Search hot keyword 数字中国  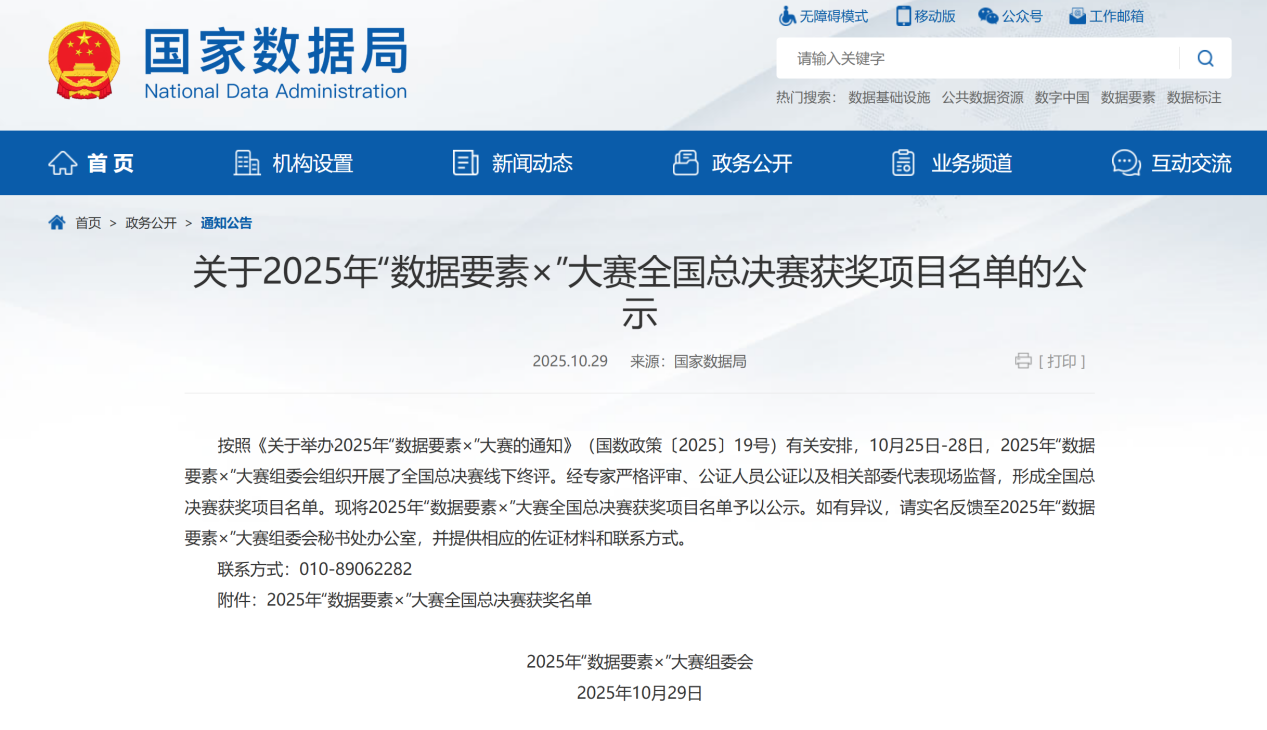point(1060,97)
